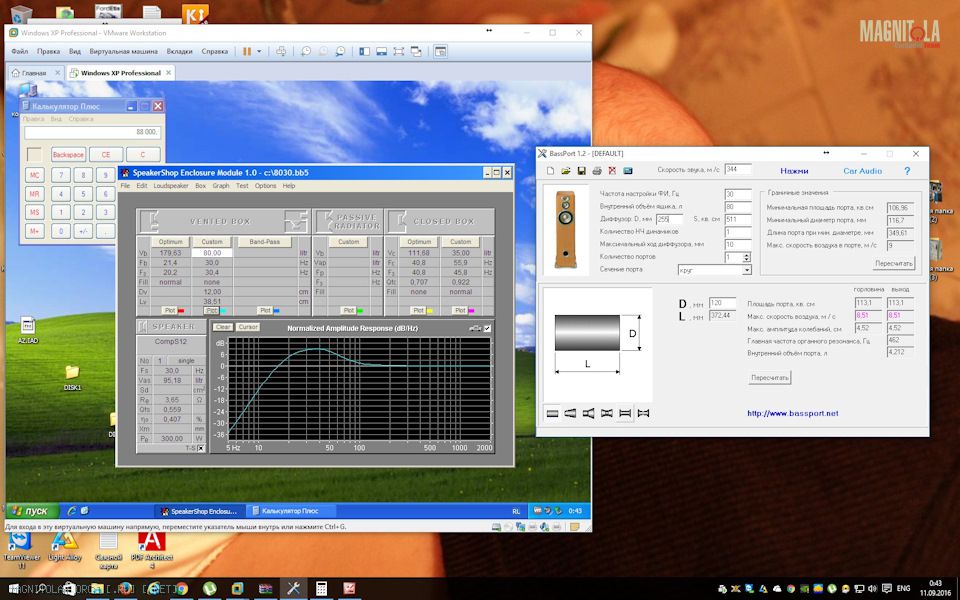The image size is (960, 600).
Task: Click the floor-standing speaker image in BassPort
Action: click(566, 229)
